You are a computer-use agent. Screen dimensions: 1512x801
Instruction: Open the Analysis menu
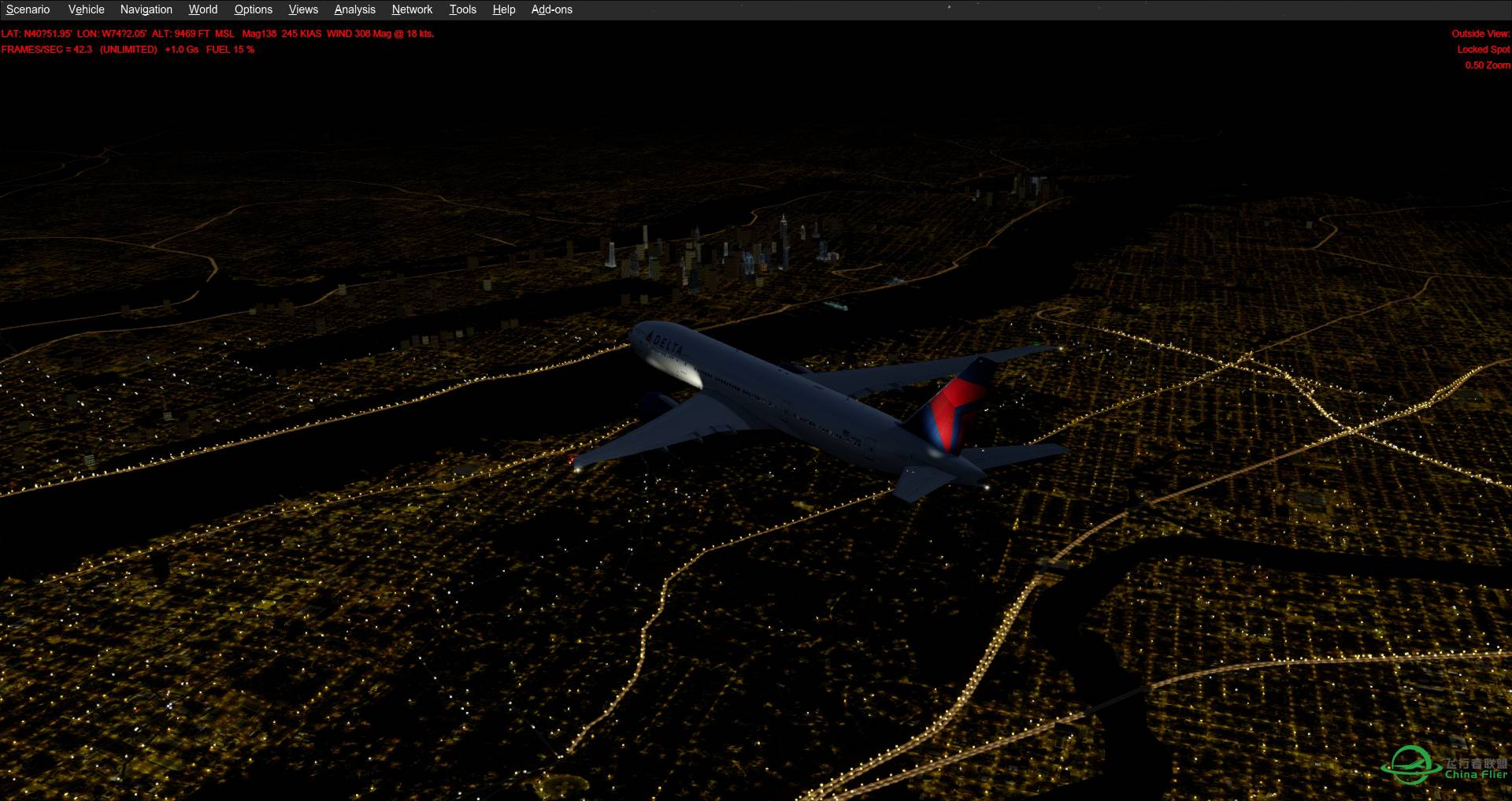(354, 9)
